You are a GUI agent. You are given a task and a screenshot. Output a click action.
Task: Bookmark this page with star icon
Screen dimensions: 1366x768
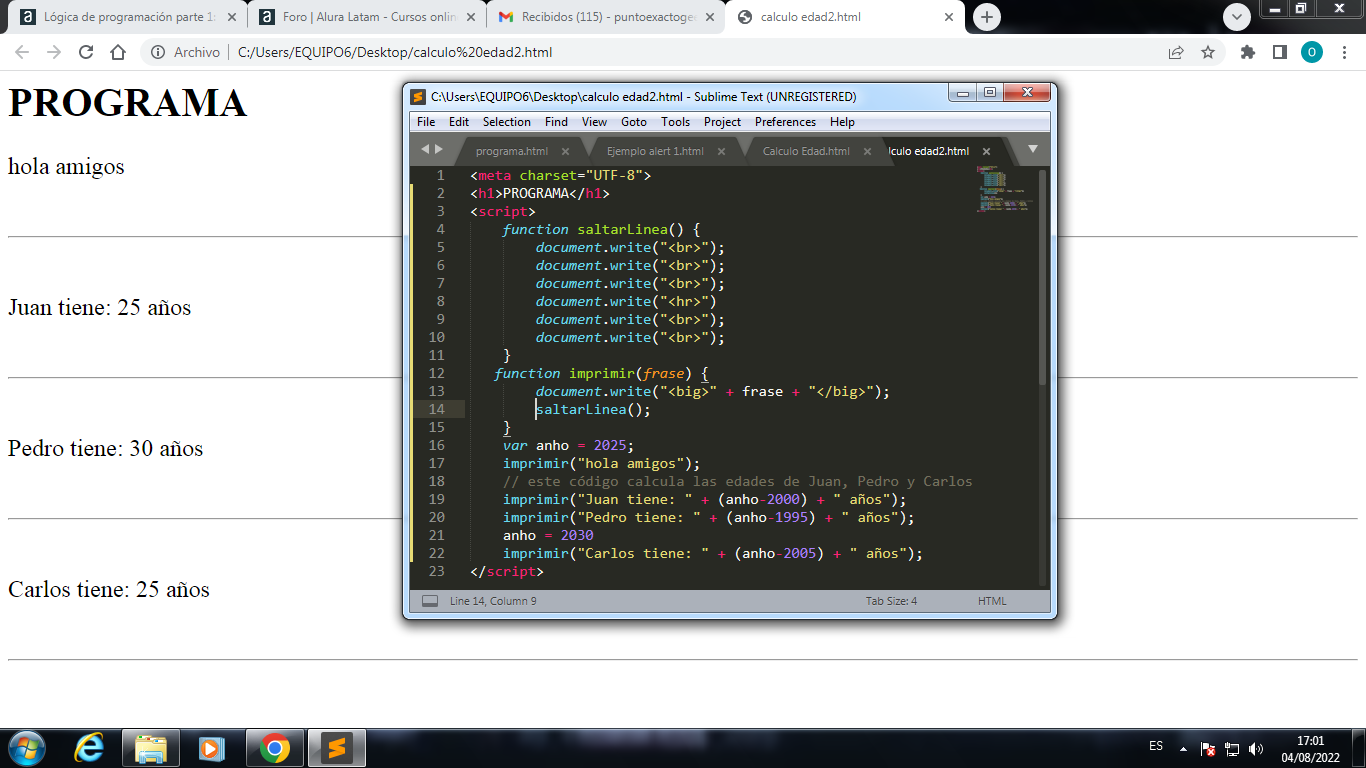[x=1208, y=53]
